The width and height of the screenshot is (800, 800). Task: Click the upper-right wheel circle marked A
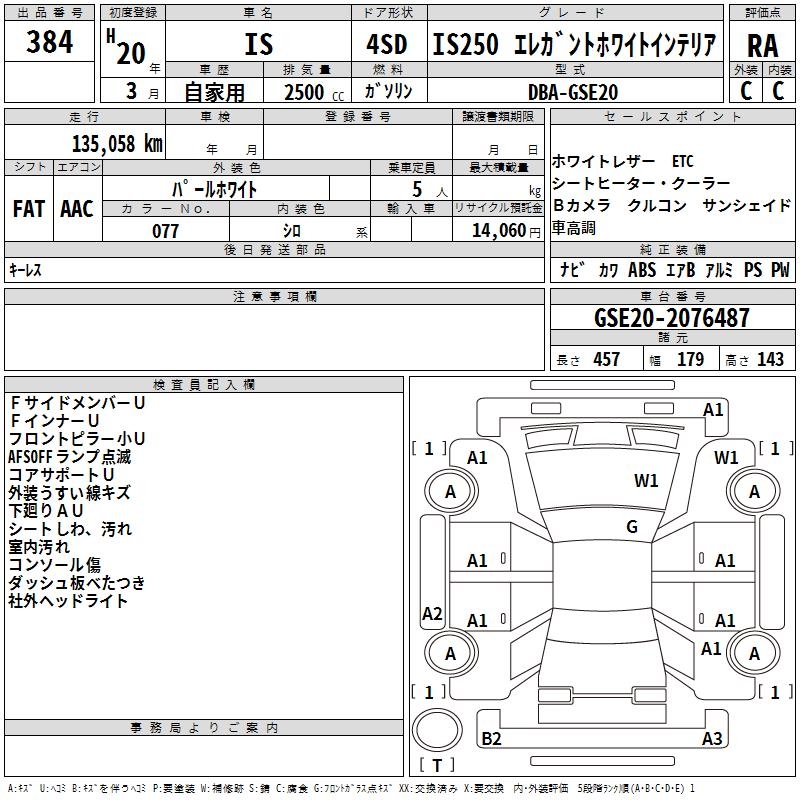pos(754,491)
